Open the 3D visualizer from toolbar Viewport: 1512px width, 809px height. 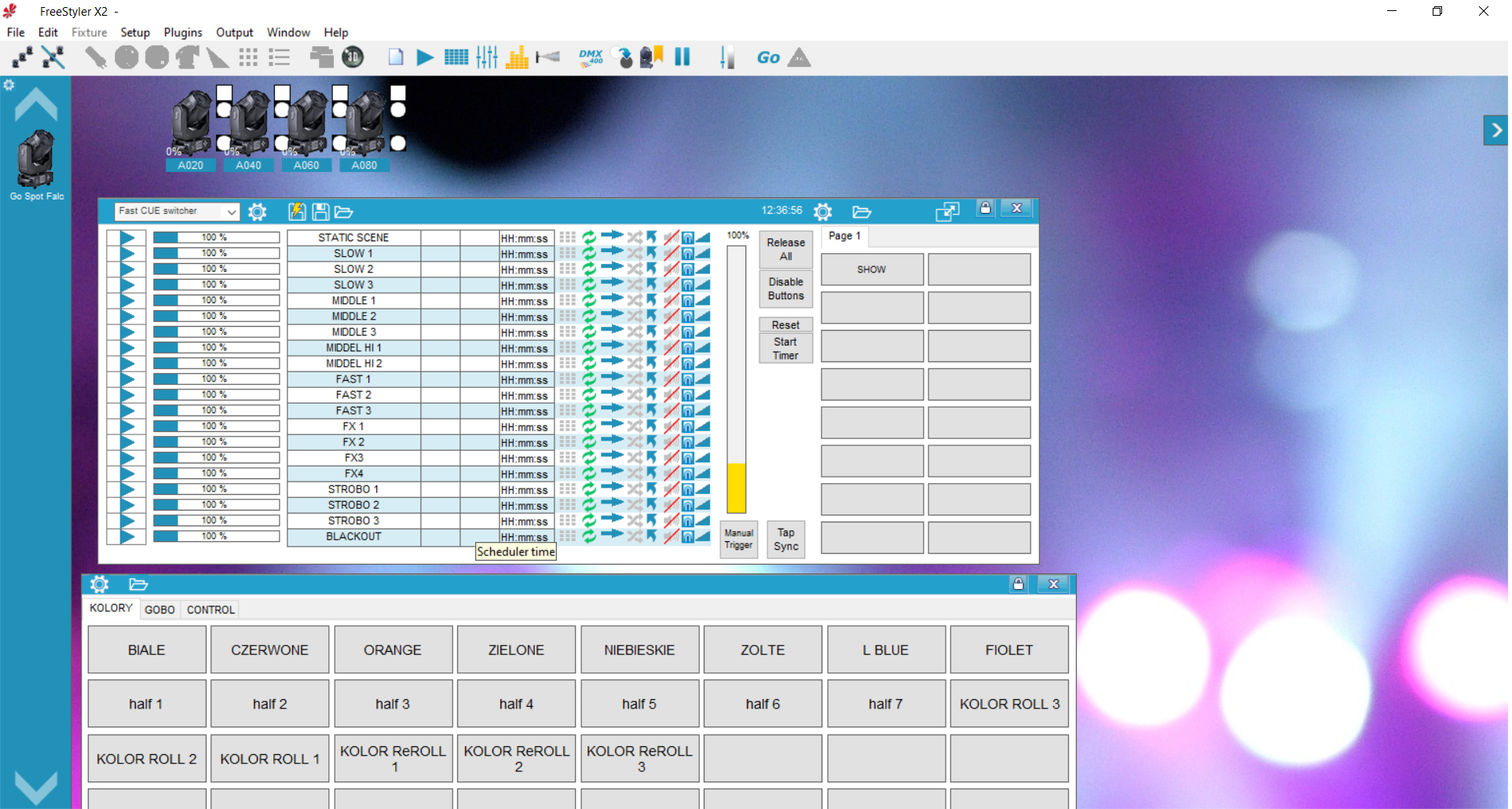(353, 57)
